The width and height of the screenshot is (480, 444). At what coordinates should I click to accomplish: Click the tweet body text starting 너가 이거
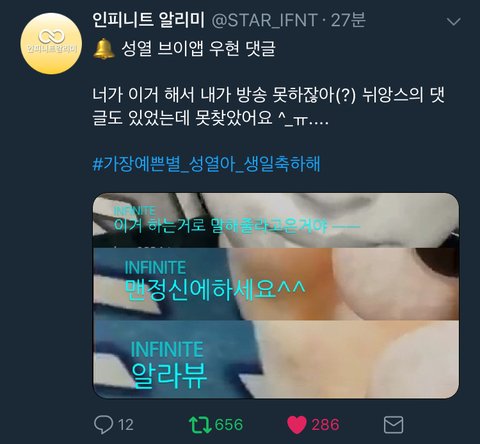[268, 106]
